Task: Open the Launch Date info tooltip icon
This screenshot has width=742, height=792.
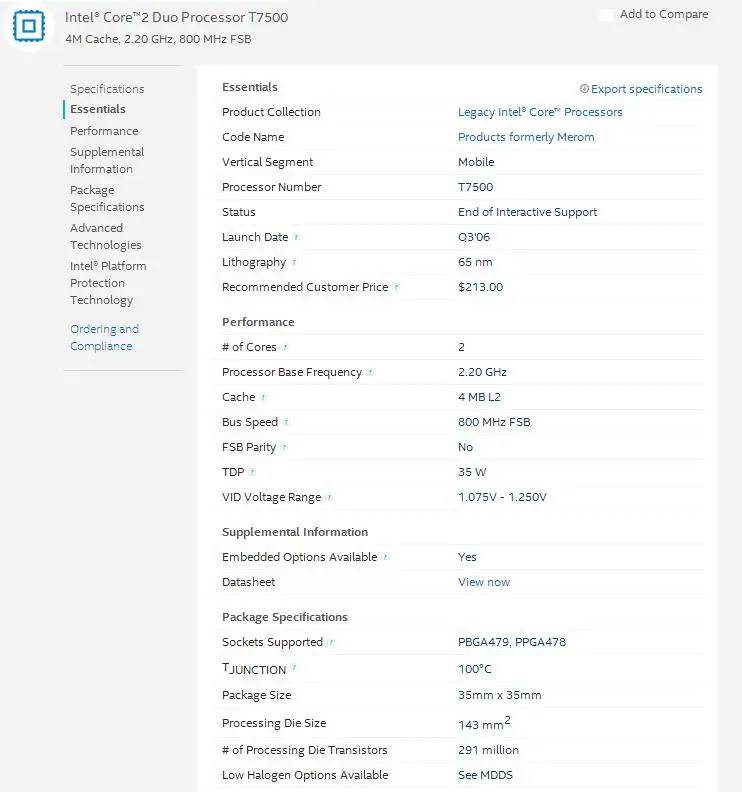Action: tap(296, 237)
